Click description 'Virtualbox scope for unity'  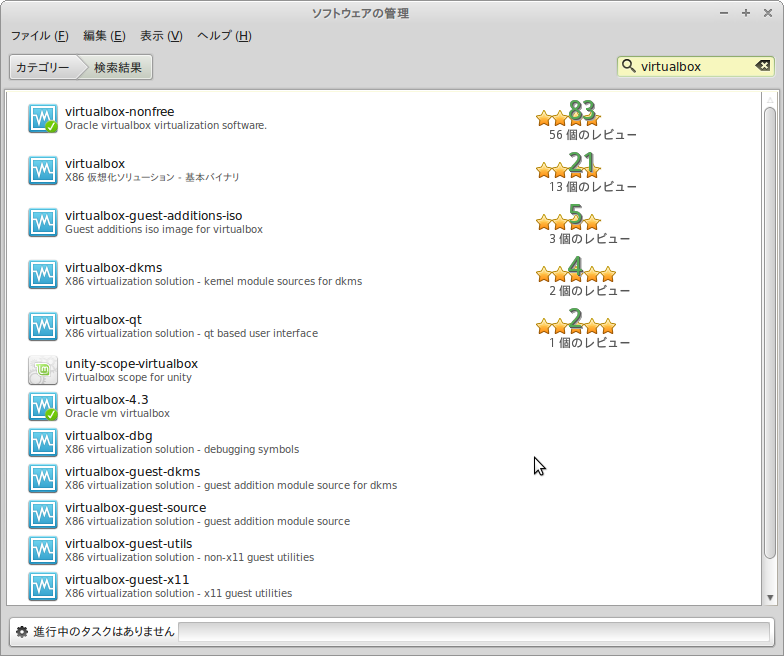128,378
